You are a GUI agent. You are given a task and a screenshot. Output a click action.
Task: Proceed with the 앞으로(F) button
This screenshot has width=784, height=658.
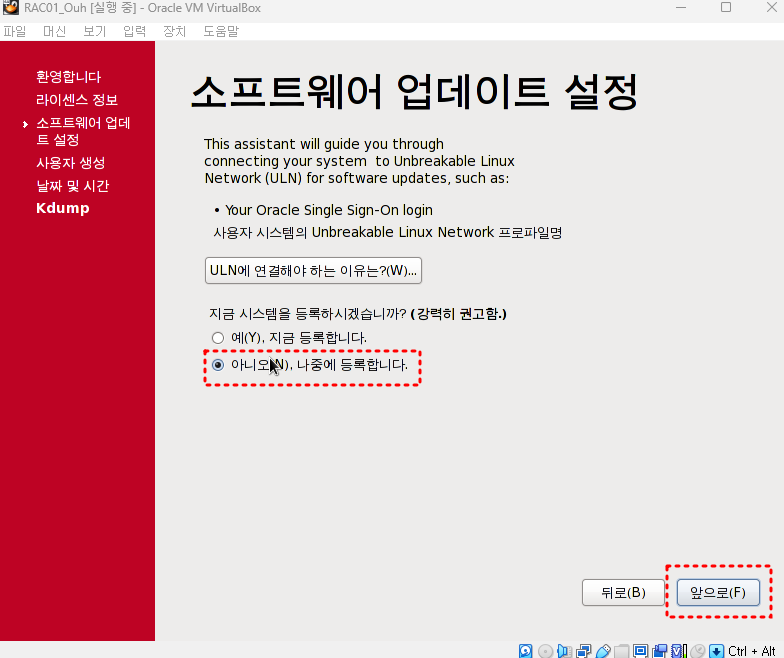pos(718,592)
